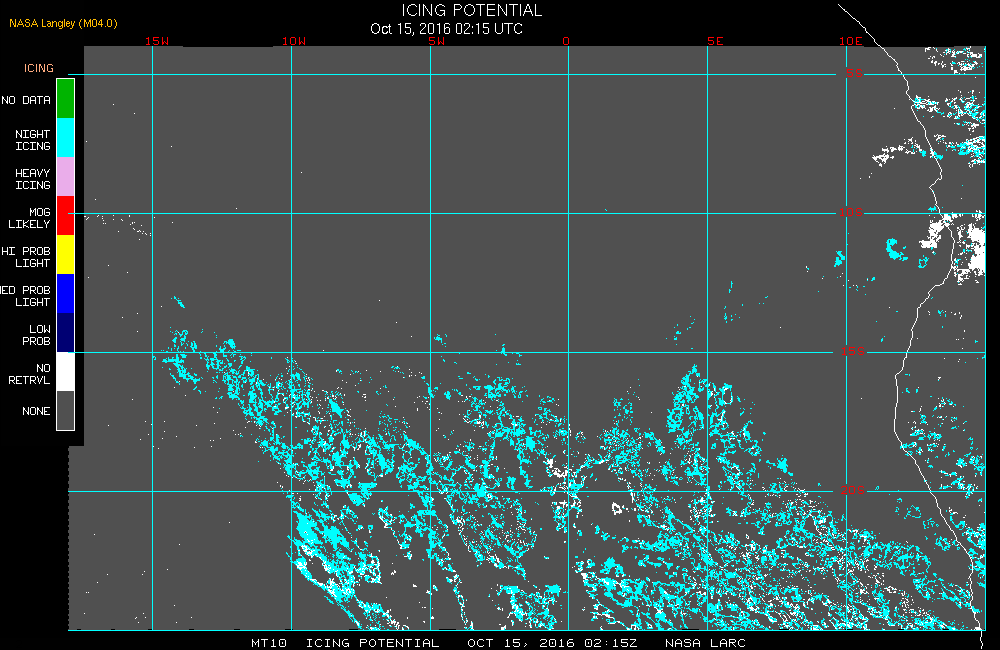Viewport: 1000px width, 650px height.
Task: Click the NO DATA green legend swatch
Action: click(x=66, y=99)
